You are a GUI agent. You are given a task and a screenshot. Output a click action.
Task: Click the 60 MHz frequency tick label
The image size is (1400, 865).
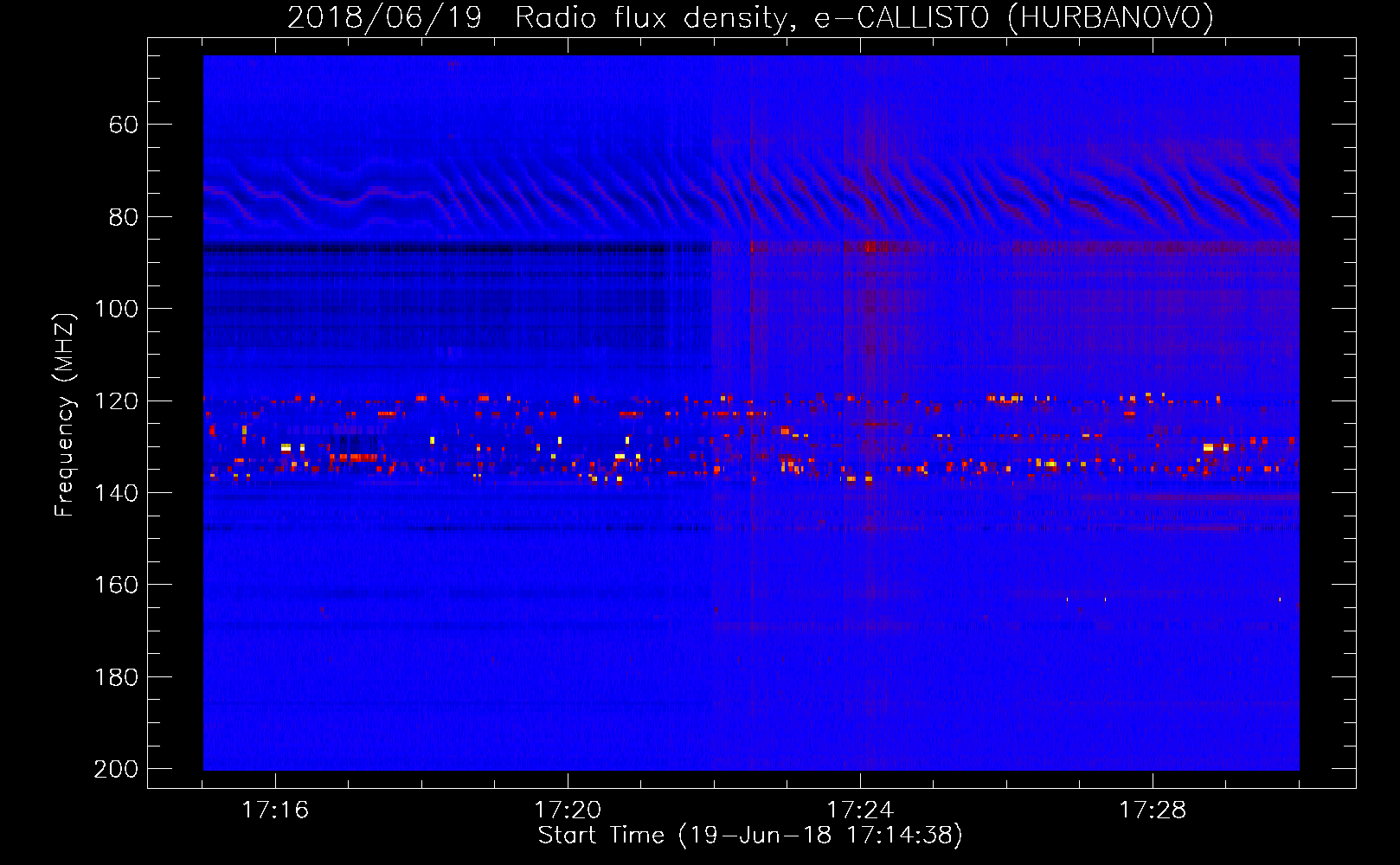tap(123, 125)
